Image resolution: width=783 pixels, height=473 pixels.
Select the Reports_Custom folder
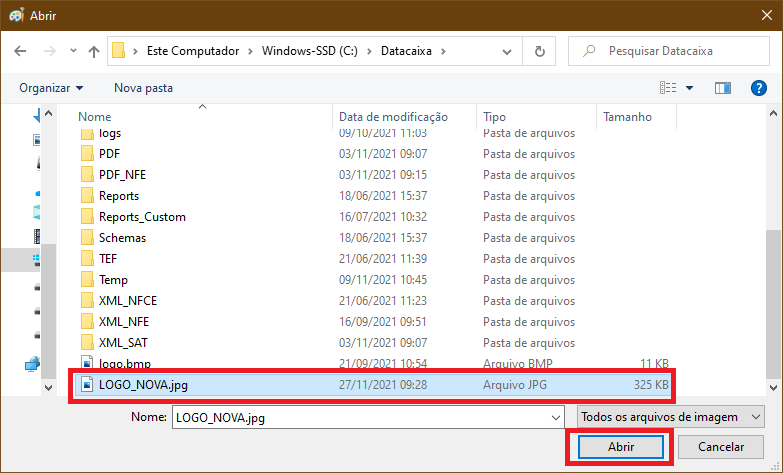tap(141, 217)
